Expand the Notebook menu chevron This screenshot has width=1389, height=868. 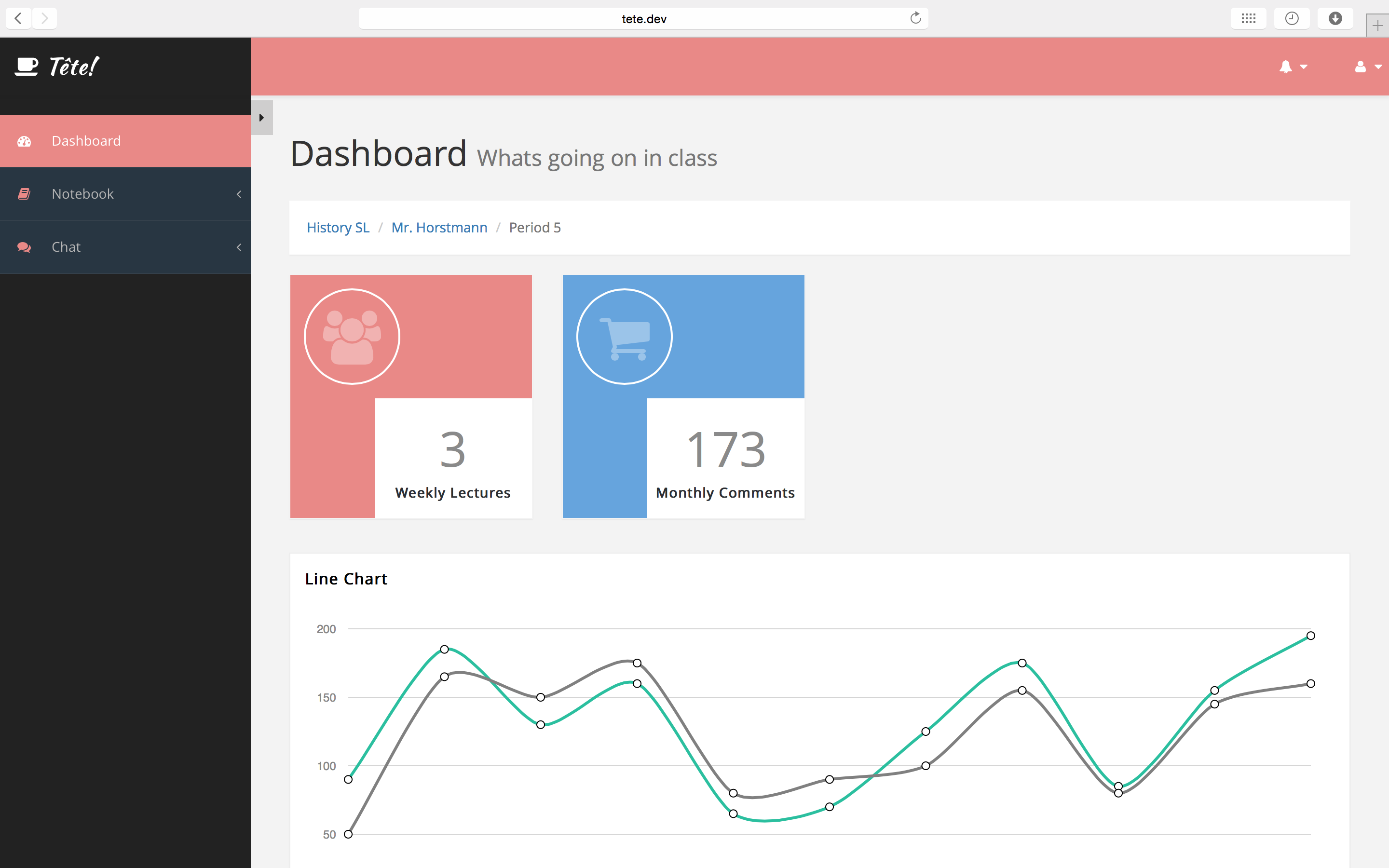tap(239, 194)
